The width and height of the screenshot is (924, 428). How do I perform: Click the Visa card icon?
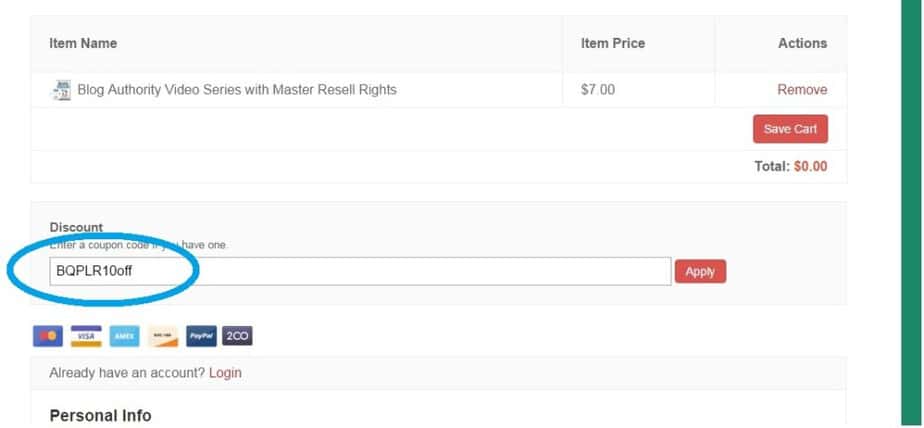point(86,336)
